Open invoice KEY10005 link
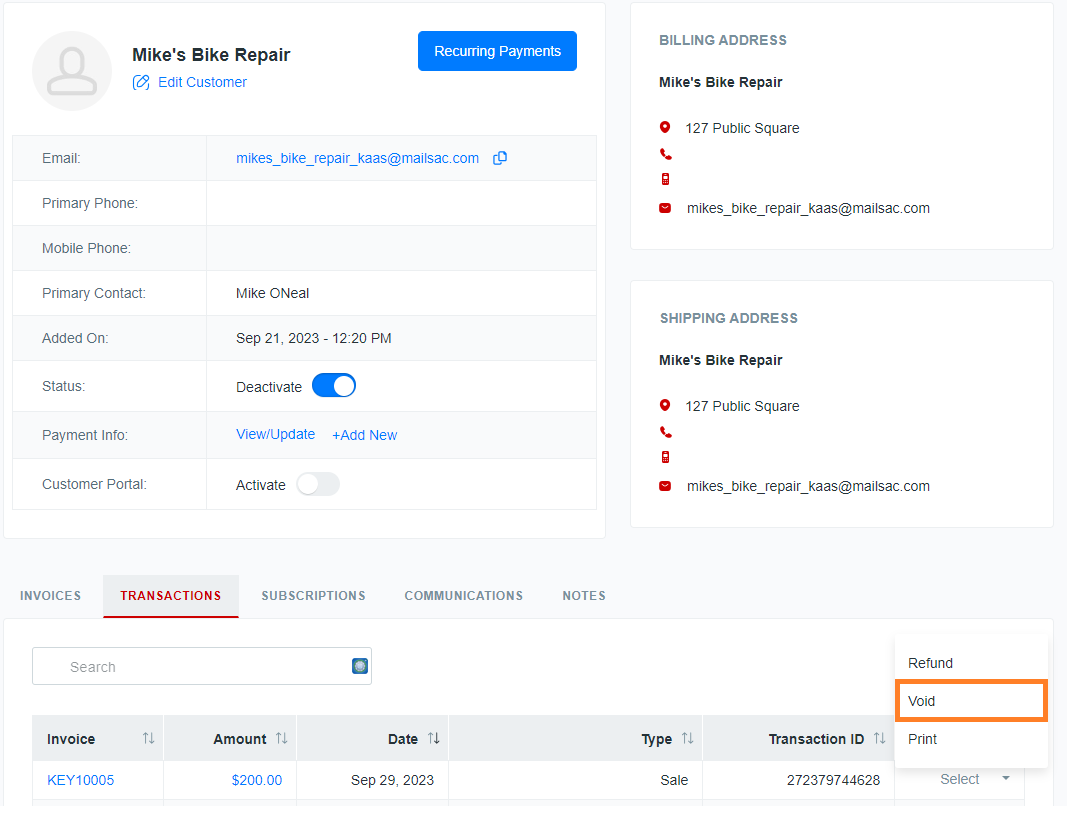Screen dimensions: 1075x816 [80, 781]
